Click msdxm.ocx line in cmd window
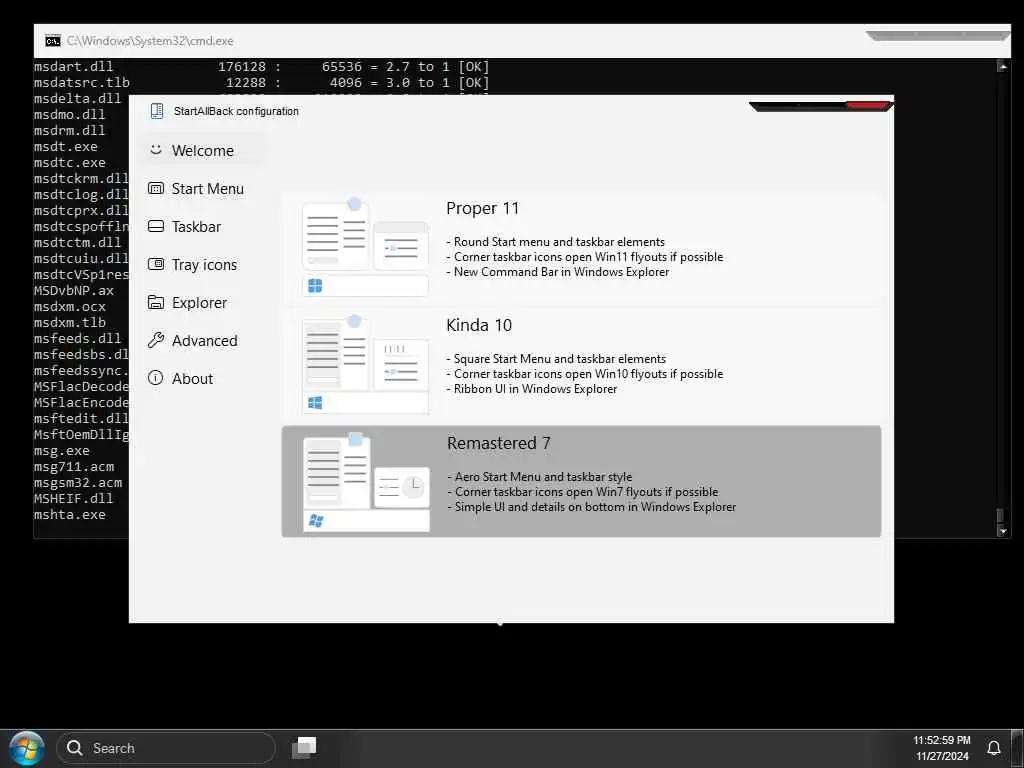The image size is (1024, 768). point(70,306)
